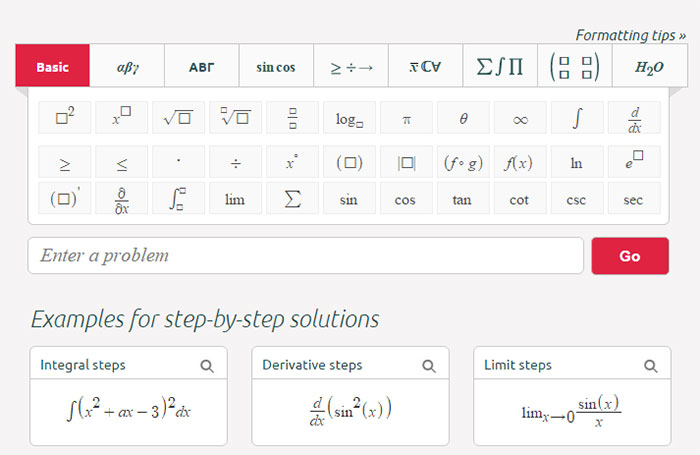This screenshot has width=700, height=455.
Task: Switch to the Greek lowercase αβγ tab
Action: tap(127, 66)
